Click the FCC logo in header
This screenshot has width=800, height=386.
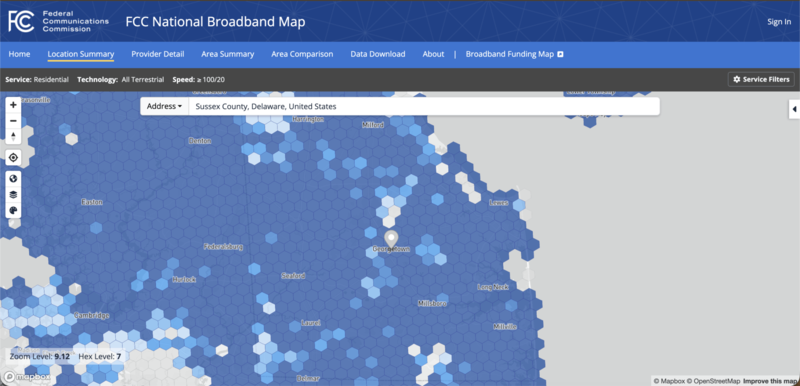click(21, 21)
